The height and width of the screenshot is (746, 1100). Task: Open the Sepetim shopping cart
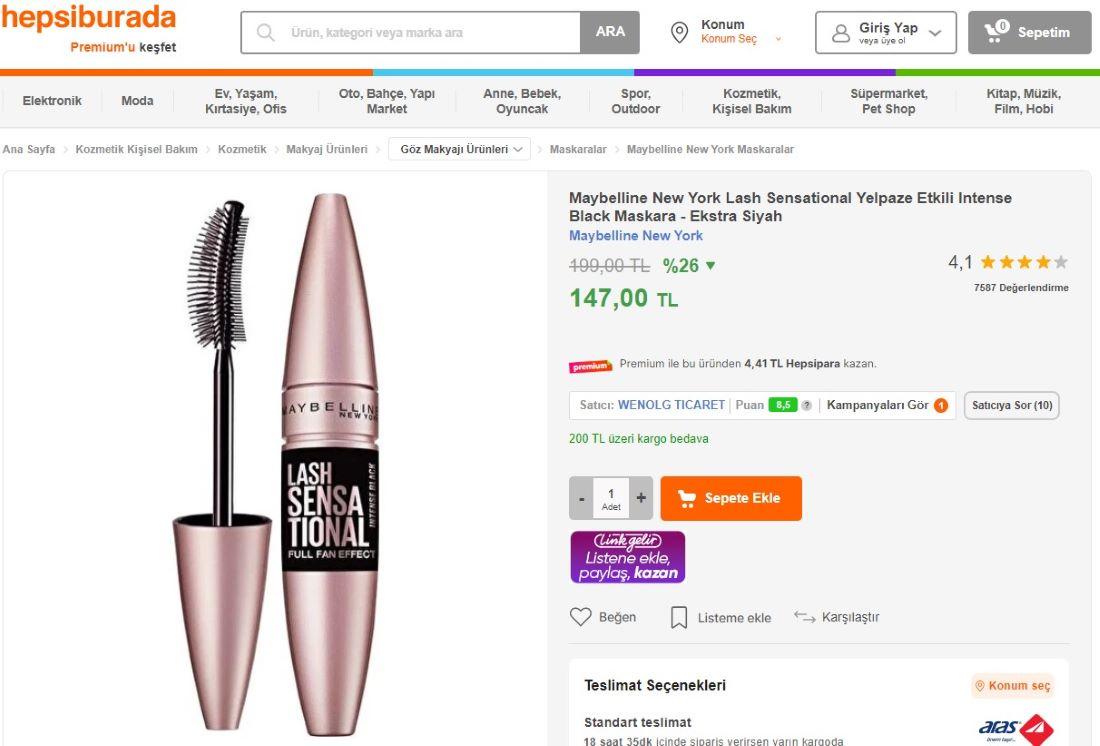click(x=1027, y=32)
